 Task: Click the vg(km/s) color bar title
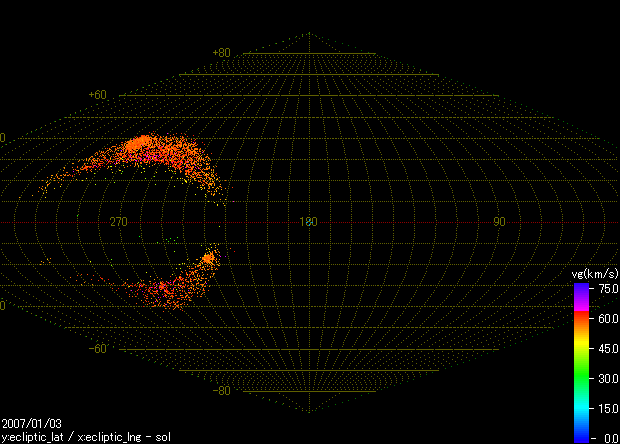(593, 274)
